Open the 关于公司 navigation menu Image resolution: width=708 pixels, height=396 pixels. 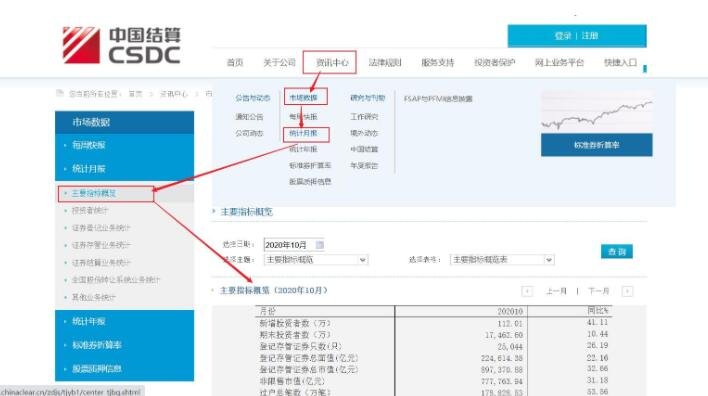tap(279, 62)
